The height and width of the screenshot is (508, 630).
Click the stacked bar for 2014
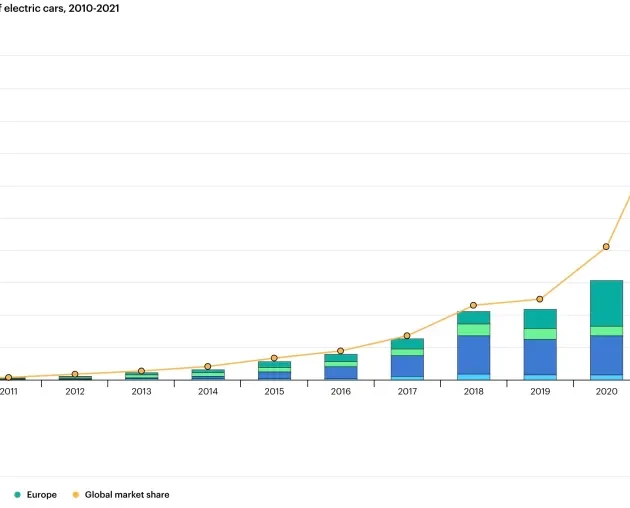click(x=208, y=375)
